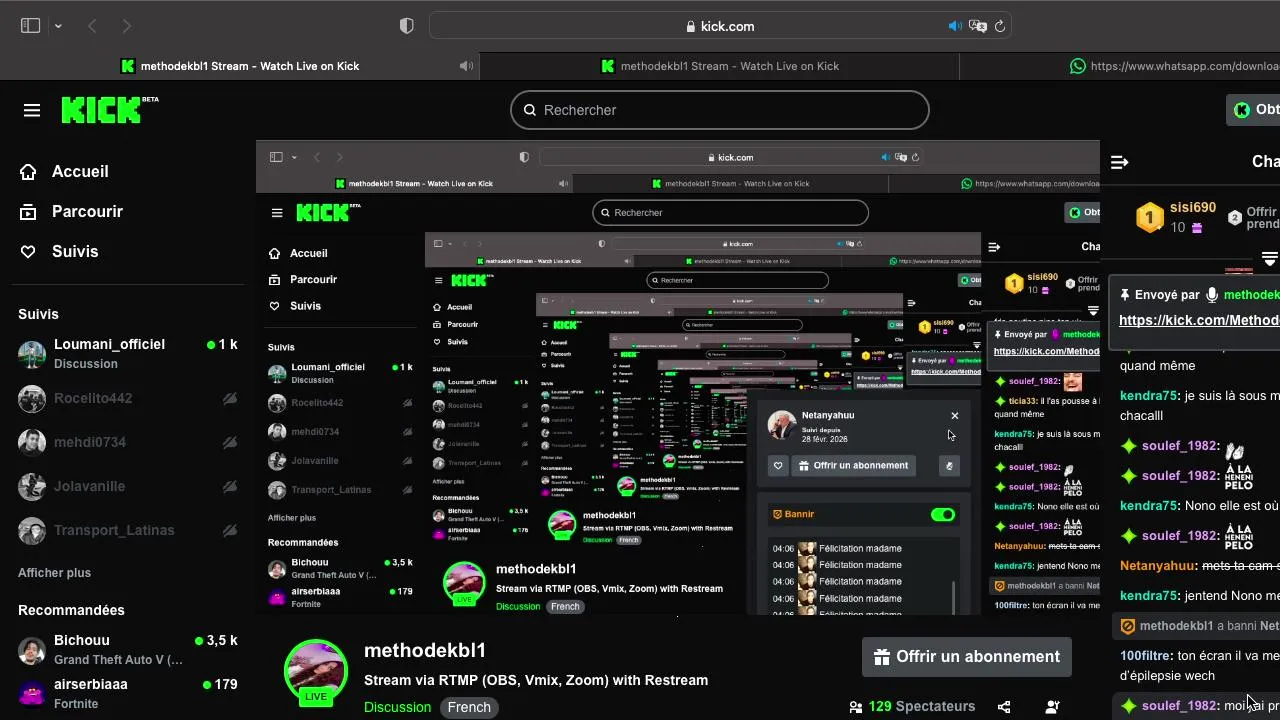This screenshot has width=1280, height=720.
Task: Click the methodekbl1 LIVE avatar
Action: point(316,672)
